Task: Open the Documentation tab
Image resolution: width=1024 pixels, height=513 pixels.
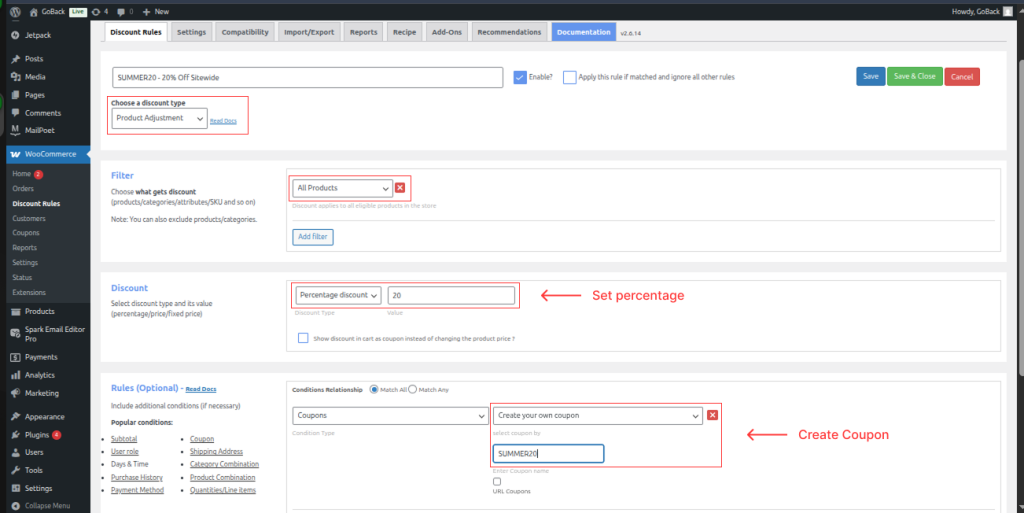Action: coord(584,32)
